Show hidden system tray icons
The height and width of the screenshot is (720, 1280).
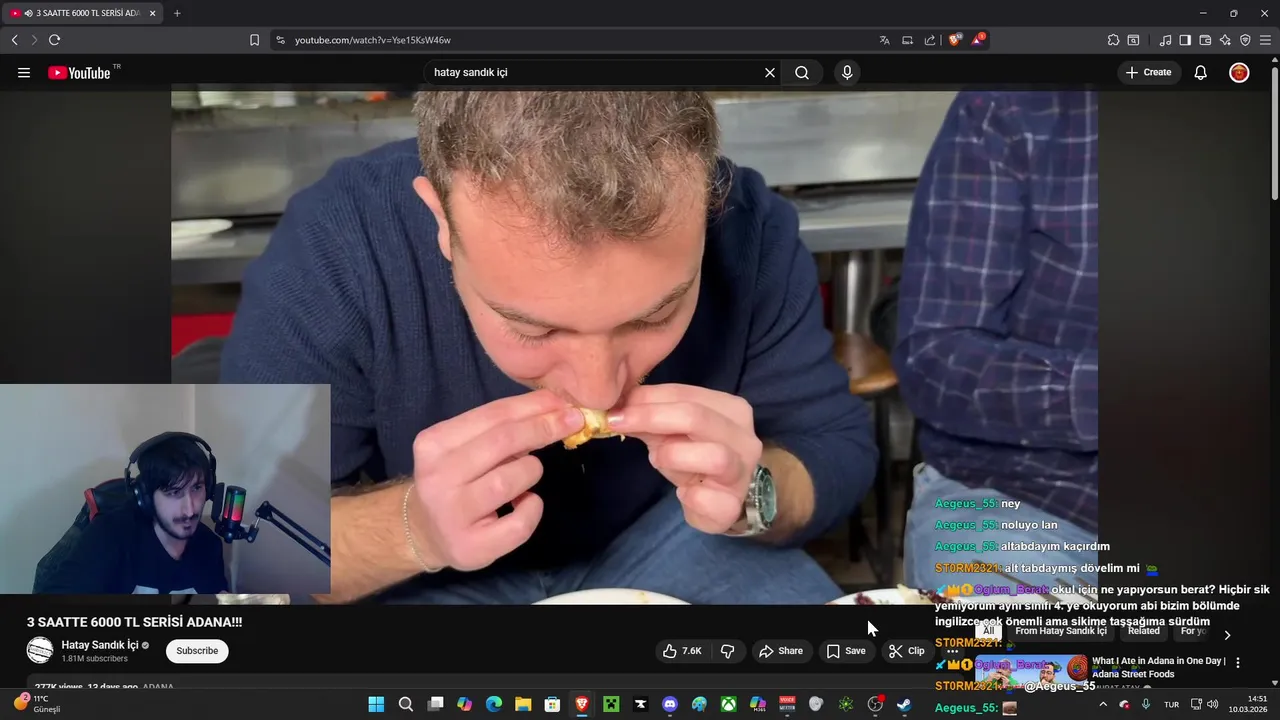point(1103,704)
